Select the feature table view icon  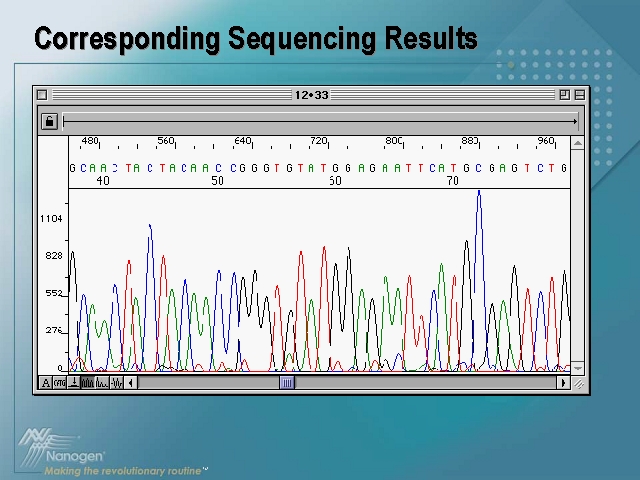[74, 382]
